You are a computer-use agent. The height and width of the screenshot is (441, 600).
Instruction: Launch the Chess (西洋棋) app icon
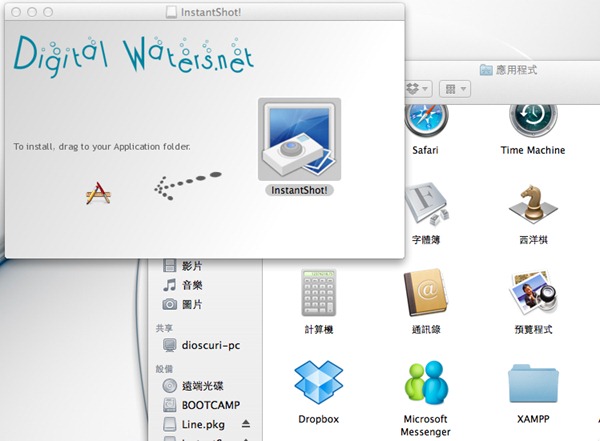(533, 204)
